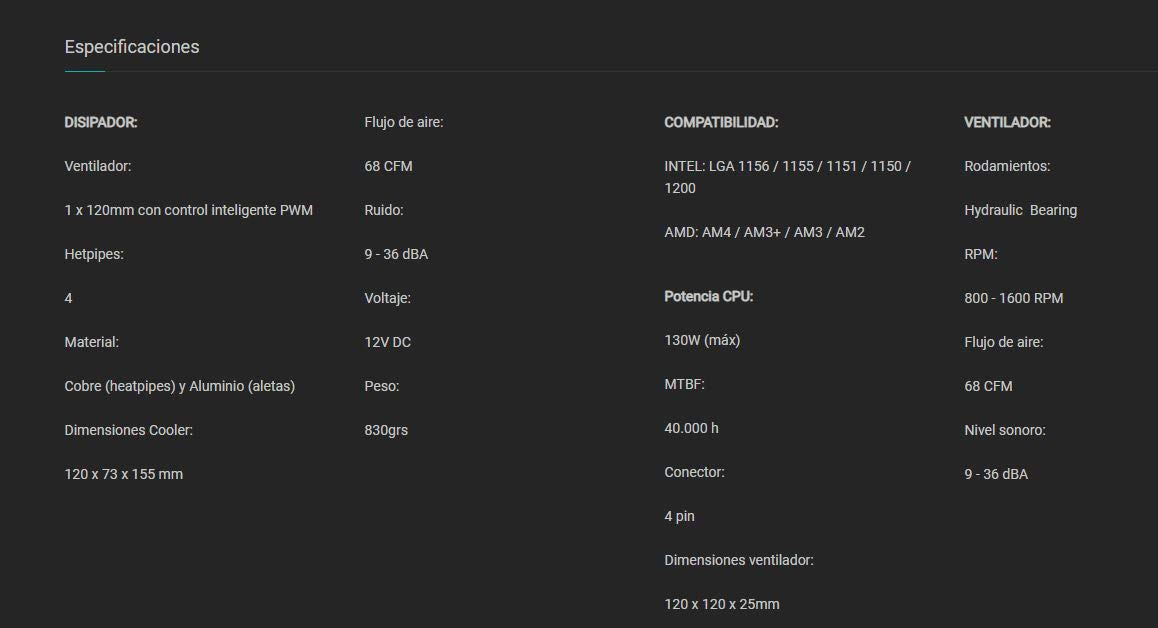Open the Especificaciones tab heading

(x=131, y=47)
